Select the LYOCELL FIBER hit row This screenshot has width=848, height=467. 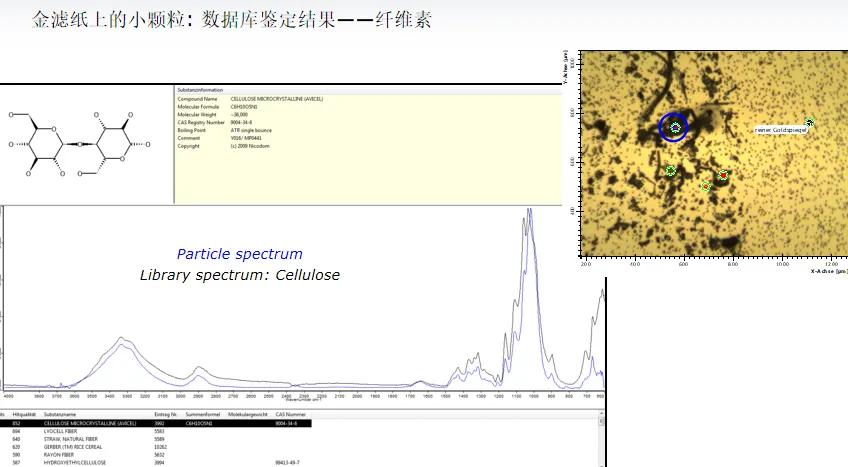point(156,431)
